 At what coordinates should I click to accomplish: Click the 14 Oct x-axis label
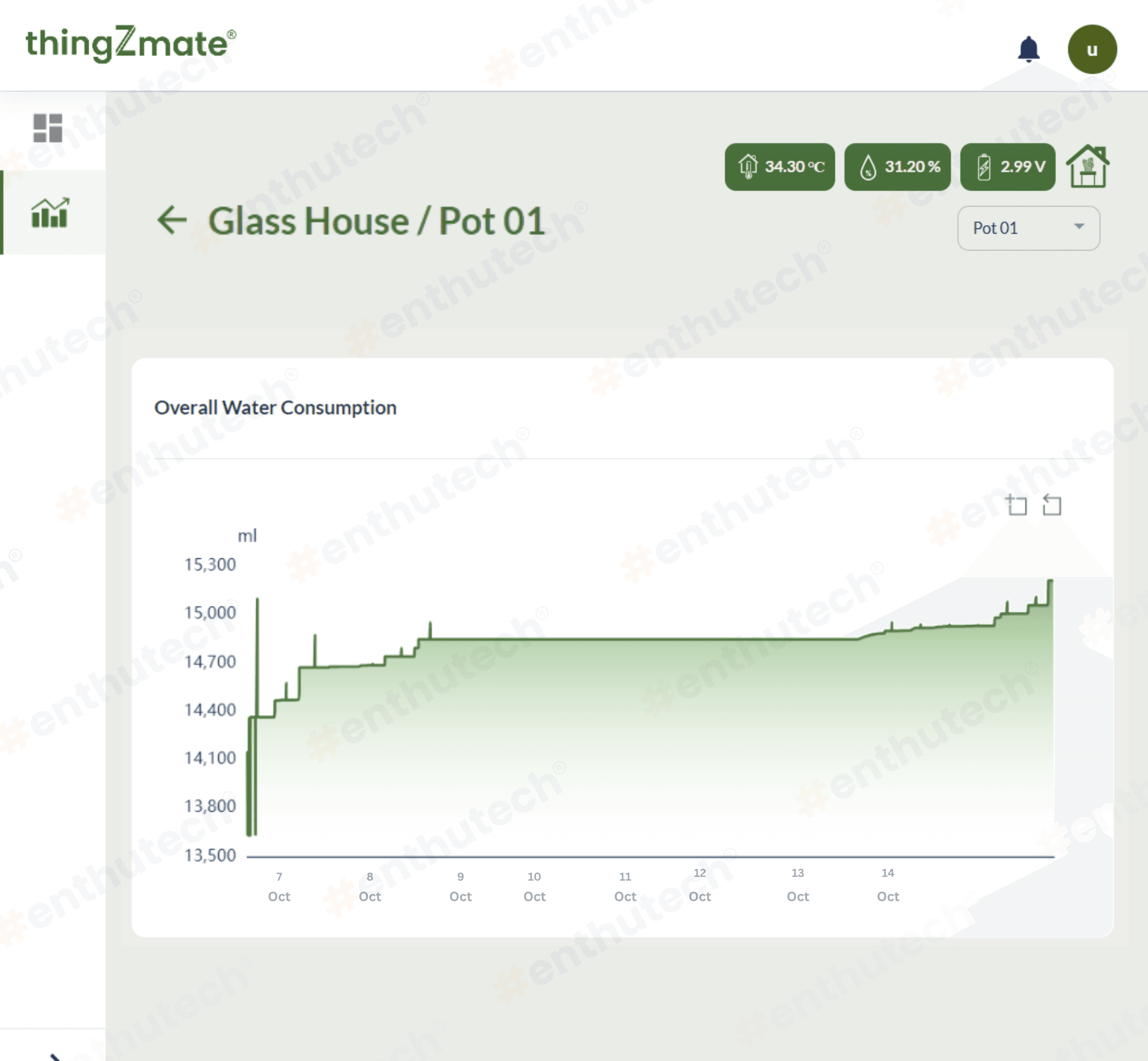pyautogui.click(x=888, y=884)
